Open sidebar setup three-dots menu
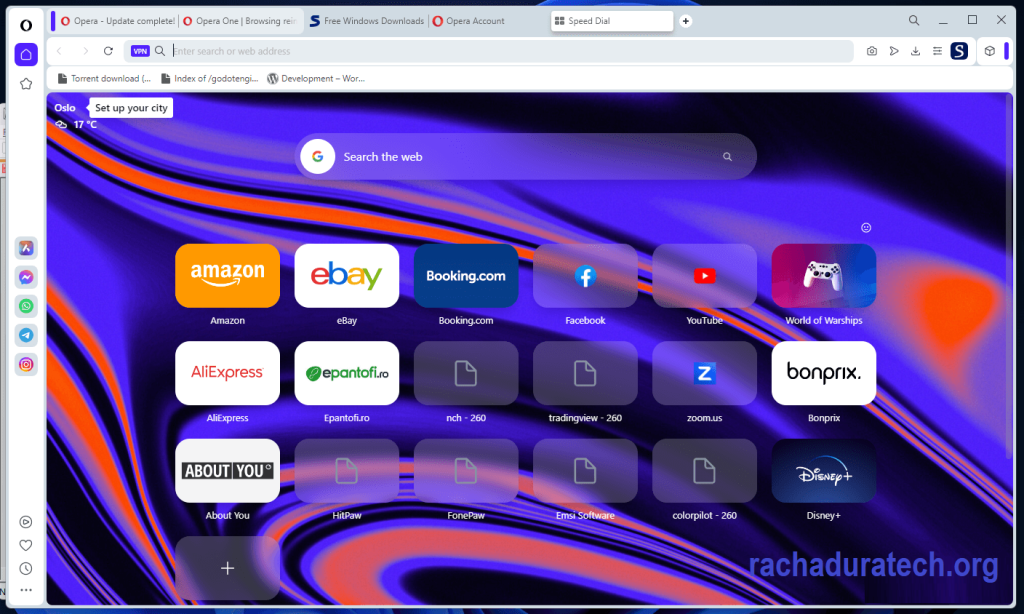 point(26,590)
